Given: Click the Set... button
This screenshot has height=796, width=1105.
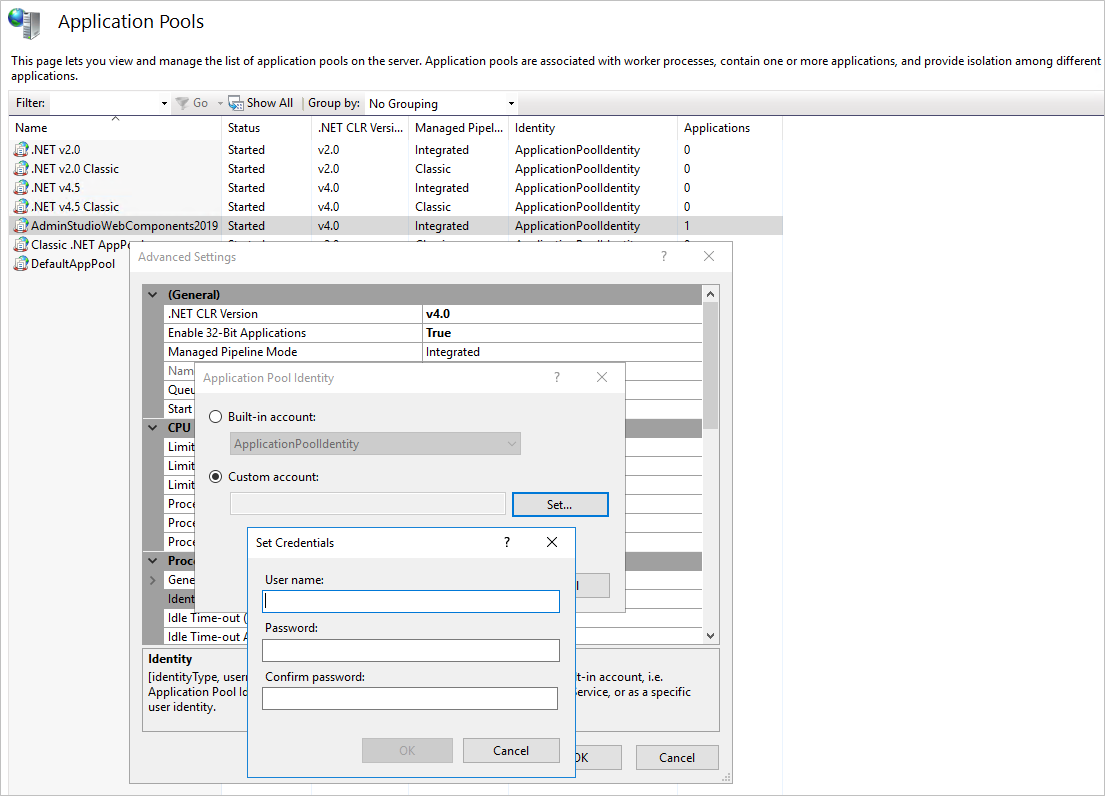Looking at the screenshot, I should pos(559,505).
